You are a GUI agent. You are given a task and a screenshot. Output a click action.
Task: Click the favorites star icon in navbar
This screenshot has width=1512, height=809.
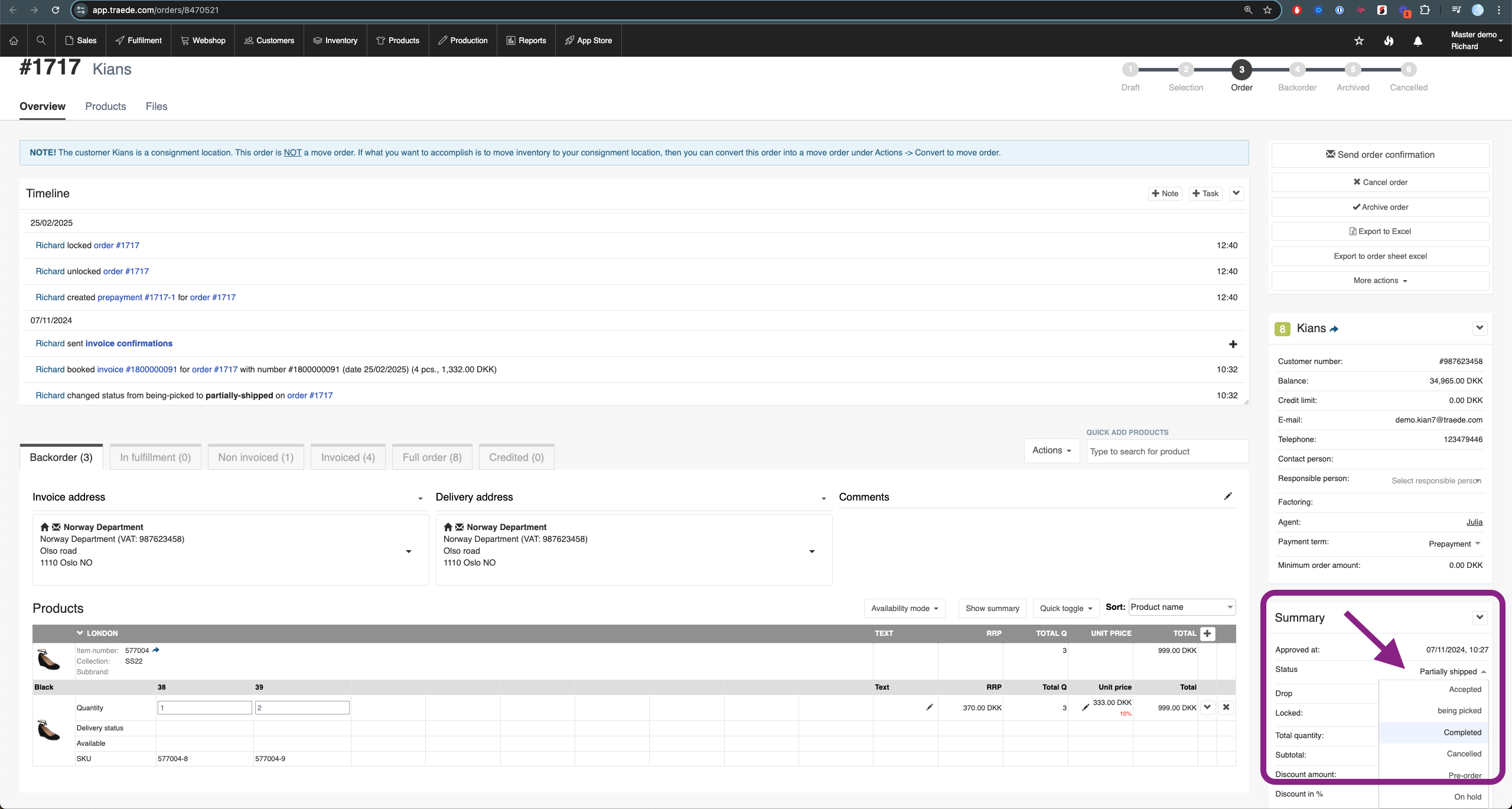[1359, 40]
